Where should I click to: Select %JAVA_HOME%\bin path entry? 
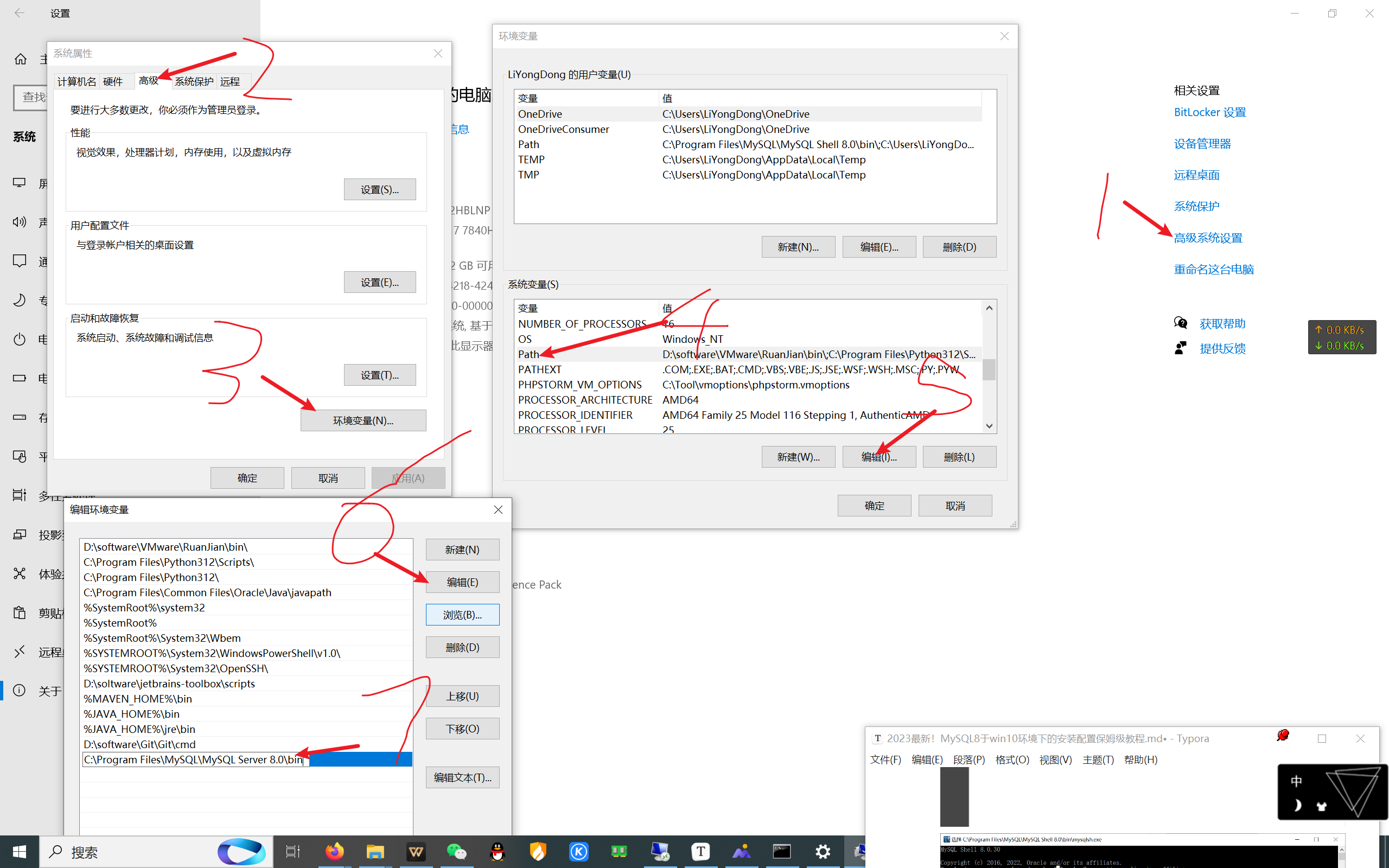click(x=247, y=713)
